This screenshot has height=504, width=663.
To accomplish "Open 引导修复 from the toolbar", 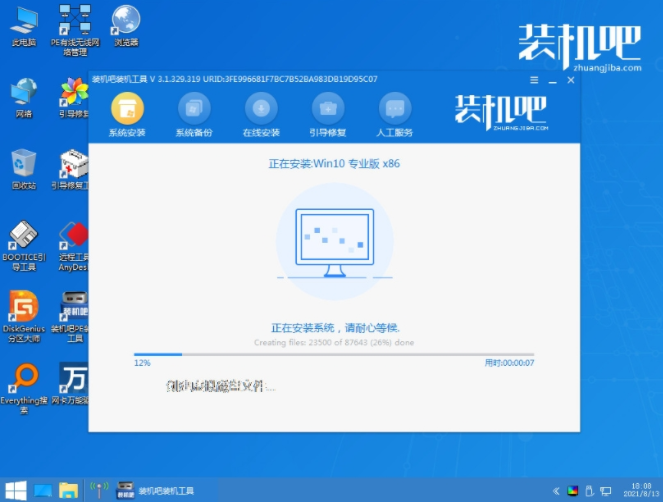I will (x=328, y=109).
